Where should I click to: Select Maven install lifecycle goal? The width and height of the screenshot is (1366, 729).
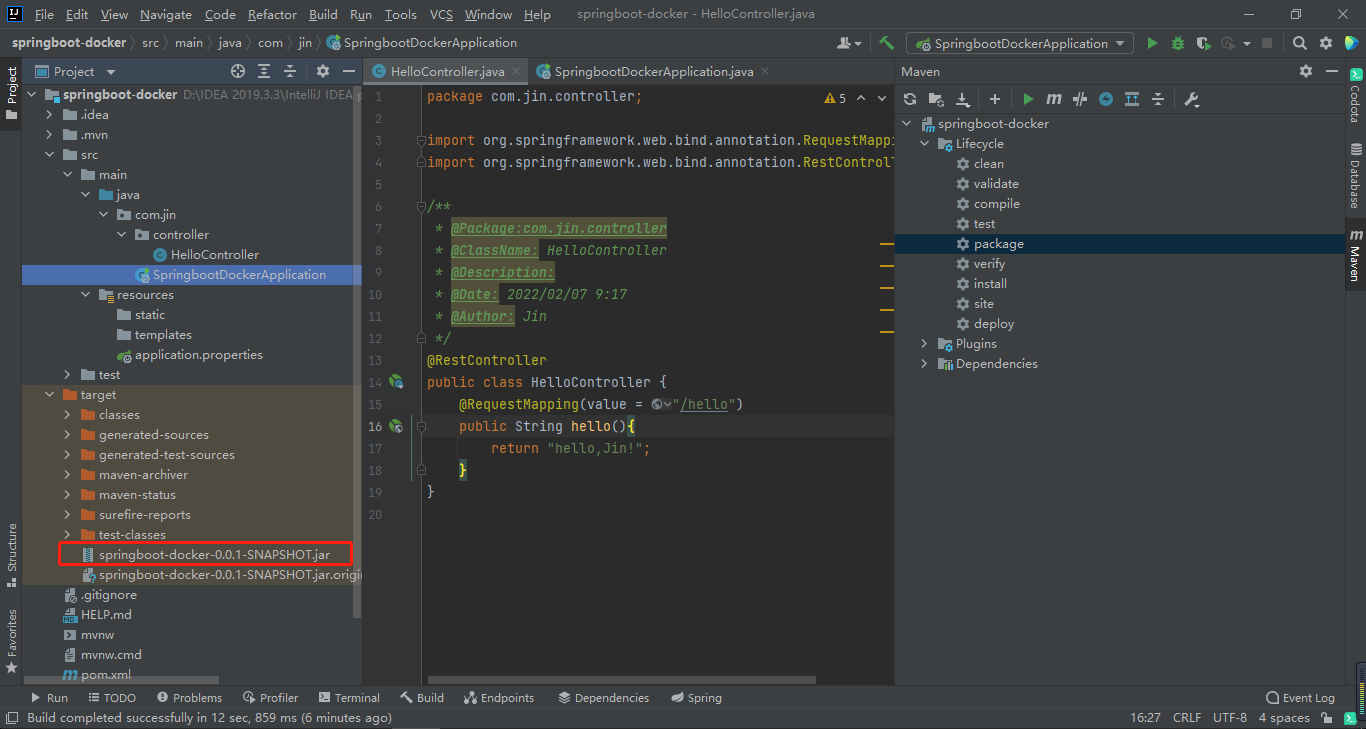(990, 284)
